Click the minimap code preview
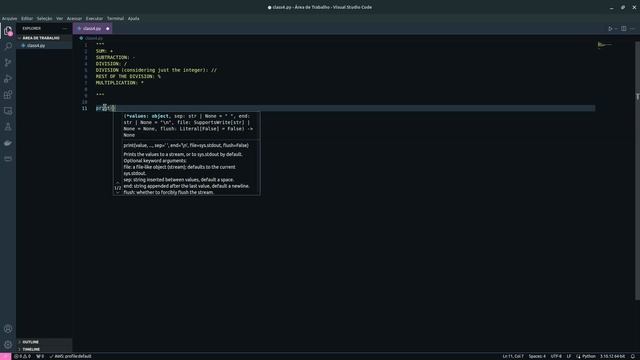This screenshot has height=360, width=640. pyautogui.click(x=605, y=44)
